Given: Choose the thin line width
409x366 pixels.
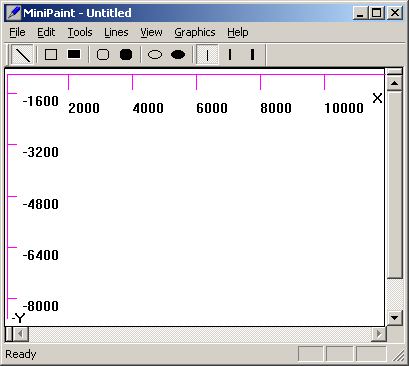Looking at the screenshot, I should pos(207,55).
